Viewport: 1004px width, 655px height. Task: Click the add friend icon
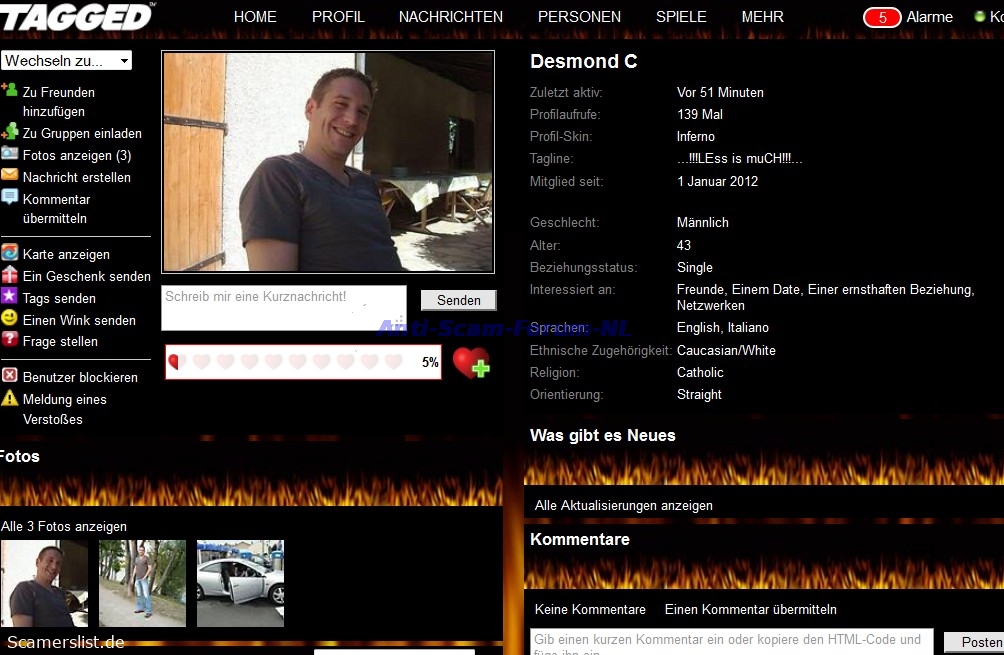coord(9,91)
